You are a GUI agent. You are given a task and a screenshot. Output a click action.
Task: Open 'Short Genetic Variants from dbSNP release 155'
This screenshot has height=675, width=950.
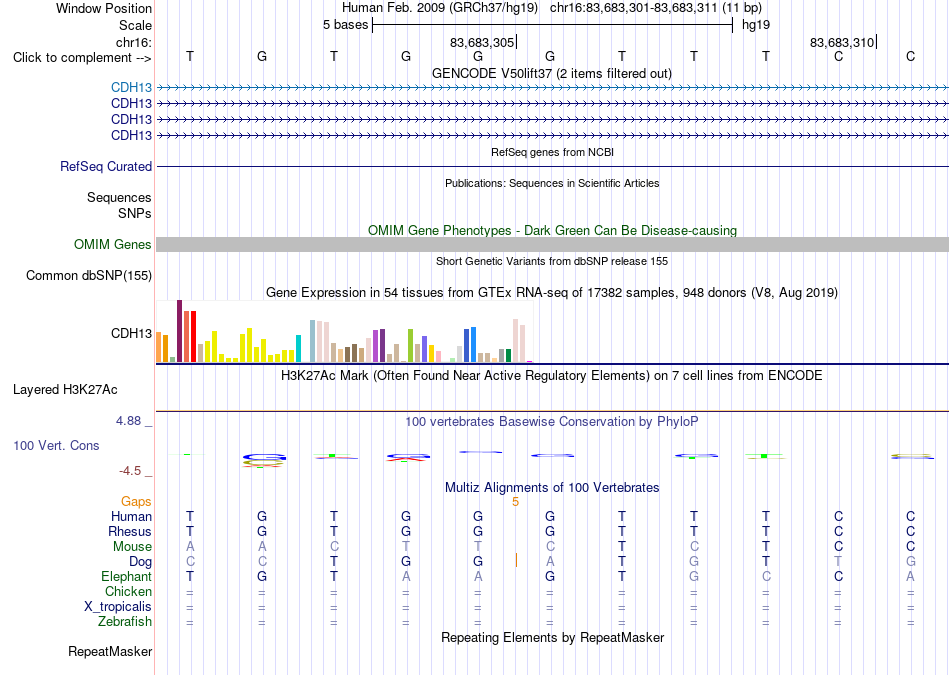point(552,261)
